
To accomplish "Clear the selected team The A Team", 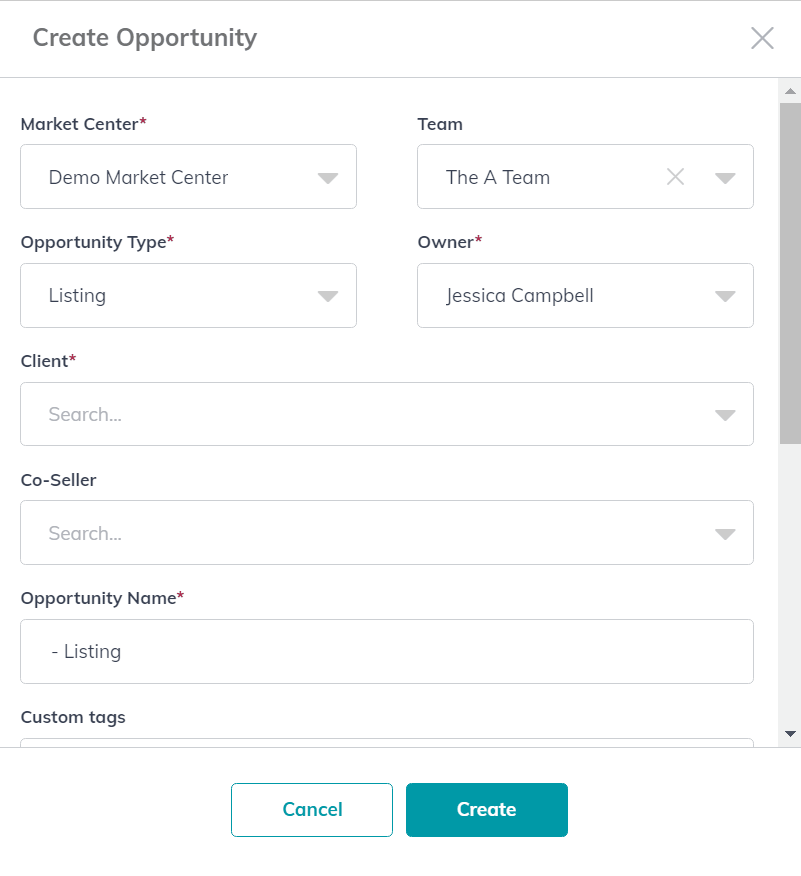I will 675,177.
